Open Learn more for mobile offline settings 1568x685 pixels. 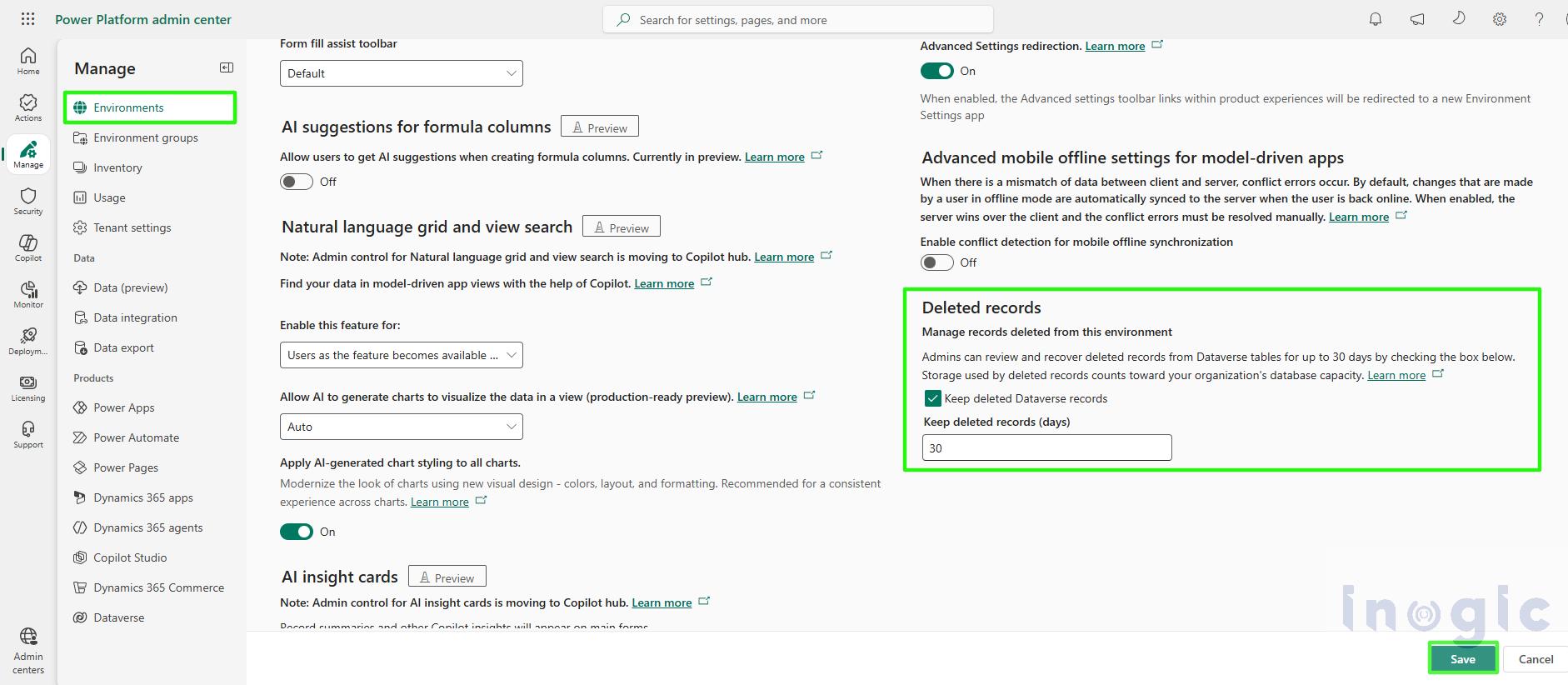1359,217
